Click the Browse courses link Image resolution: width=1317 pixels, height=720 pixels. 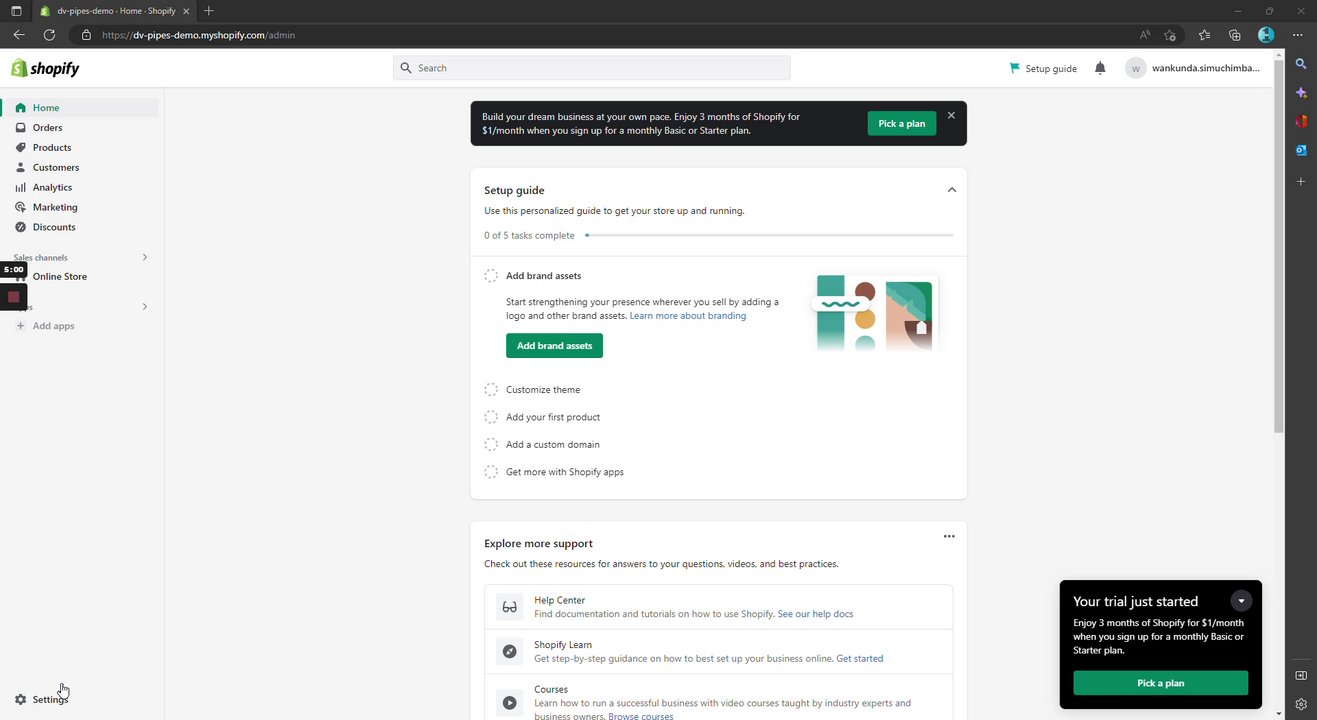click(x=640, y=717)
